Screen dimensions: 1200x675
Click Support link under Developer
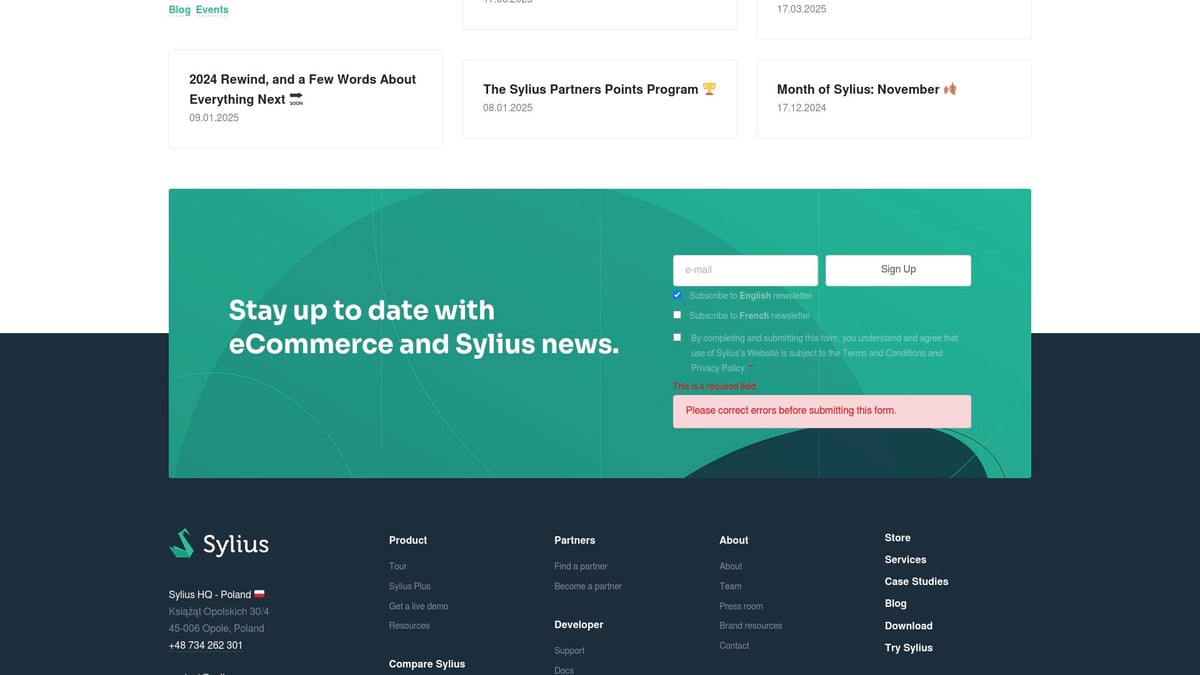(x=570, y=651)
